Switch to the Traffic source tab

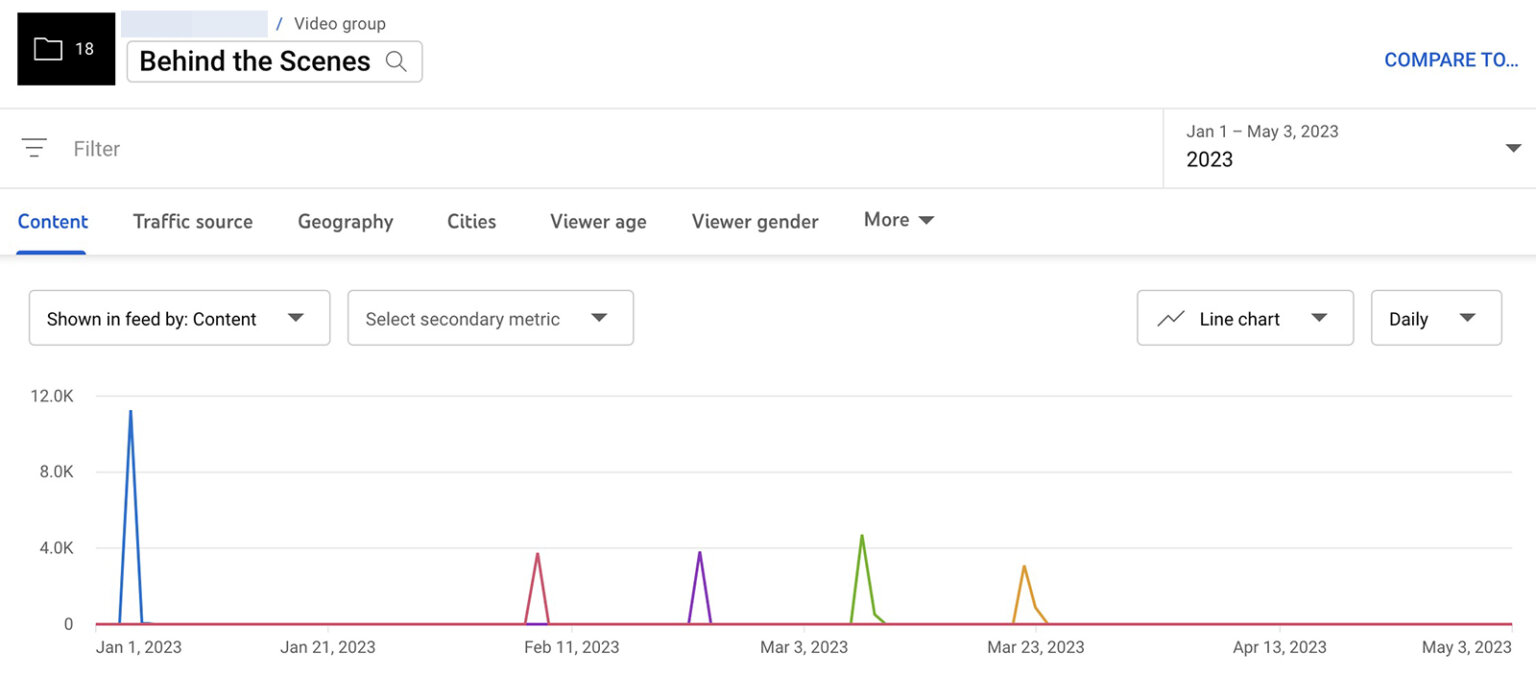tap(193, 221)
